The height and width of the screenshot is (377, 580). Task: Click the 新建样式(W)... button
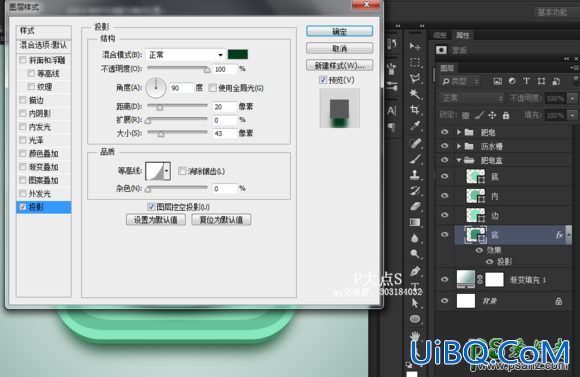339,65
